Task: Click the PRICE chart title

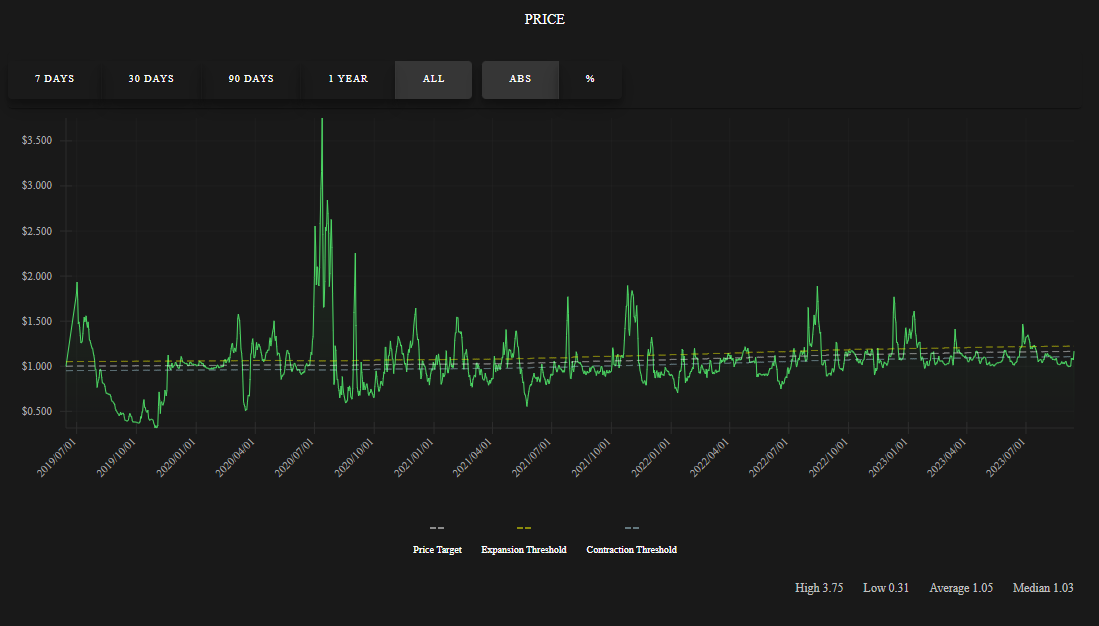Action: (x=543, y=19)
